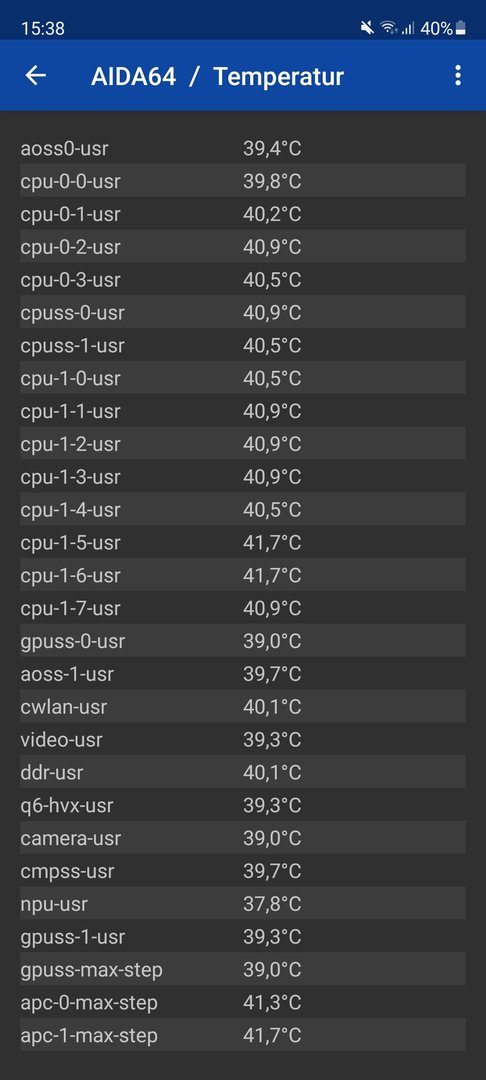Select the aoss0-usr temperature row

[x=243, y=148]
